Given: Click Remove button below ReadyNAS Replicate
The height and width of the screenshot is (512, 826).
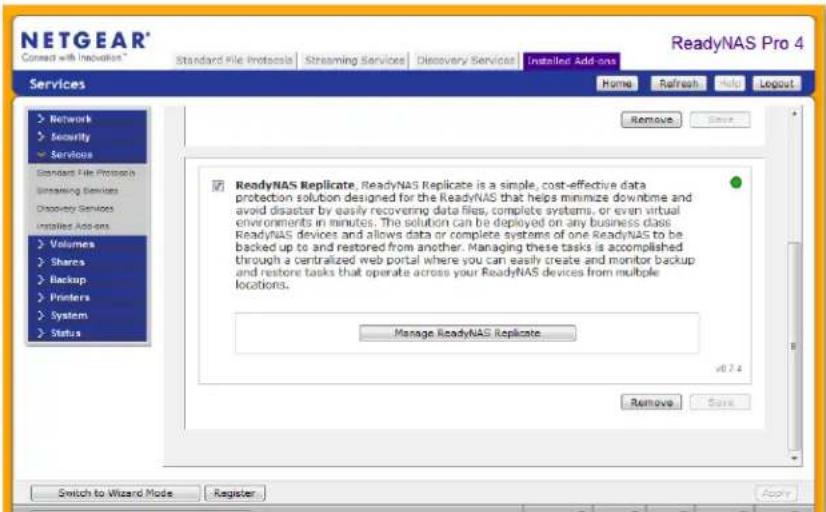Looking at the screenshot, I should point(651,402).
